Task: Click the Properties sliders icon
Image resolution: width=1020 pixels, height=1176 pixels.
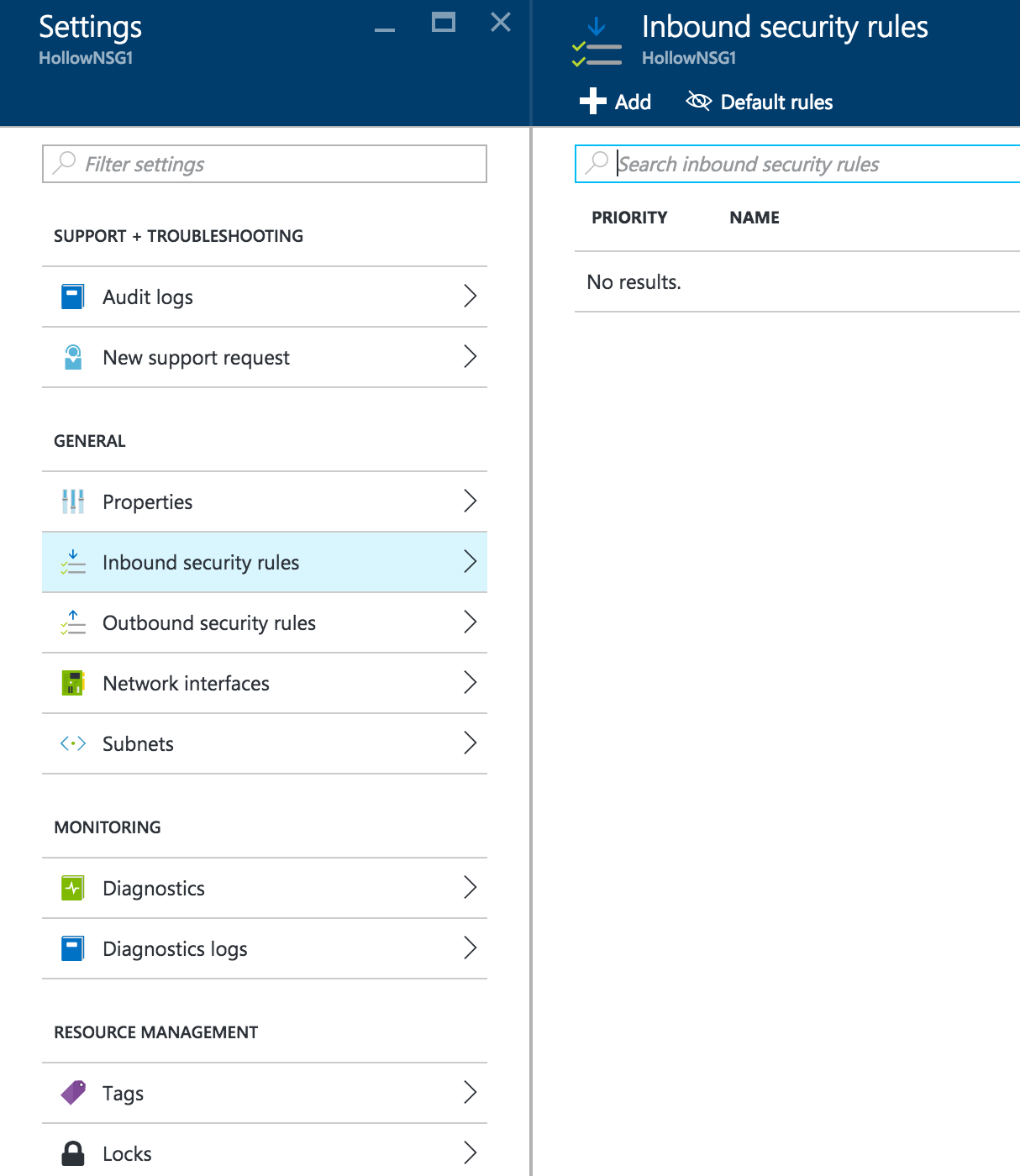Action: tap(73, 501)
